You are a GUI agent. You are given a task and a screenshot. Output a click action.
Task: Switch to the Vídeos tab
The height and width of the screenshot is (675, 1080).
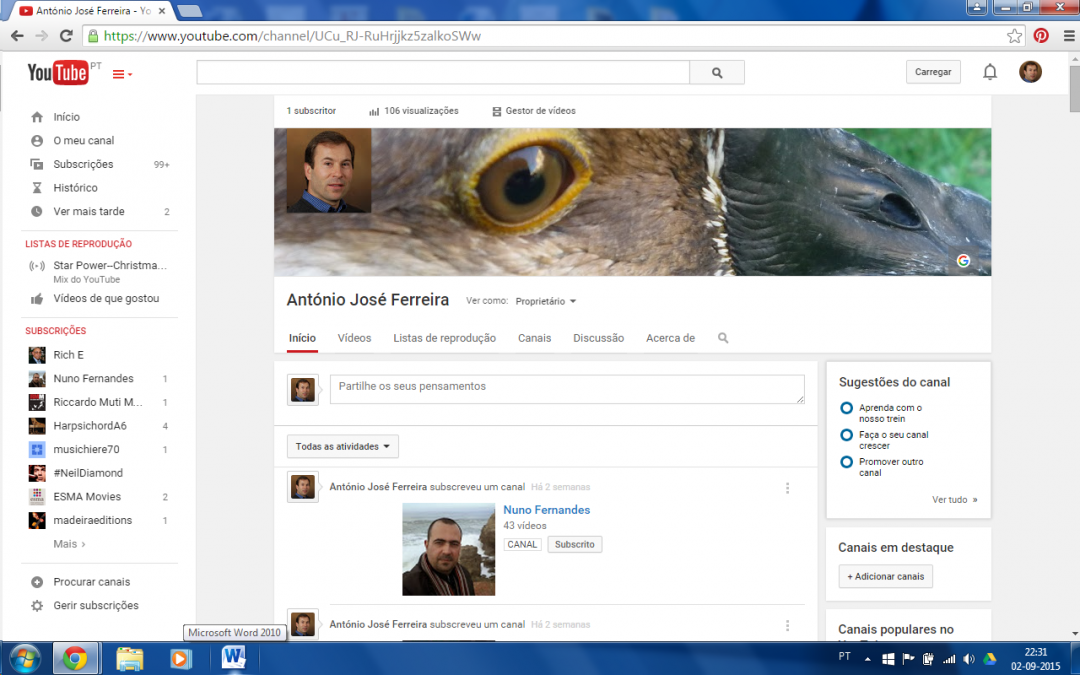pos(354,338)
